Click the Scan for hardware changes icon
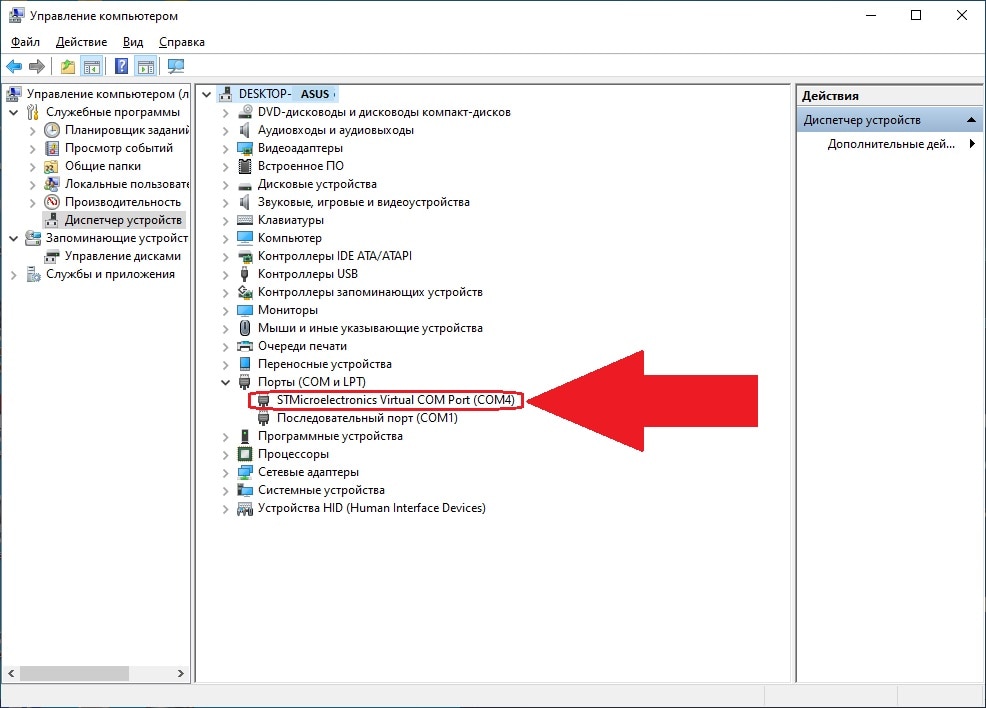986x708 pixels. coord(176,67)
